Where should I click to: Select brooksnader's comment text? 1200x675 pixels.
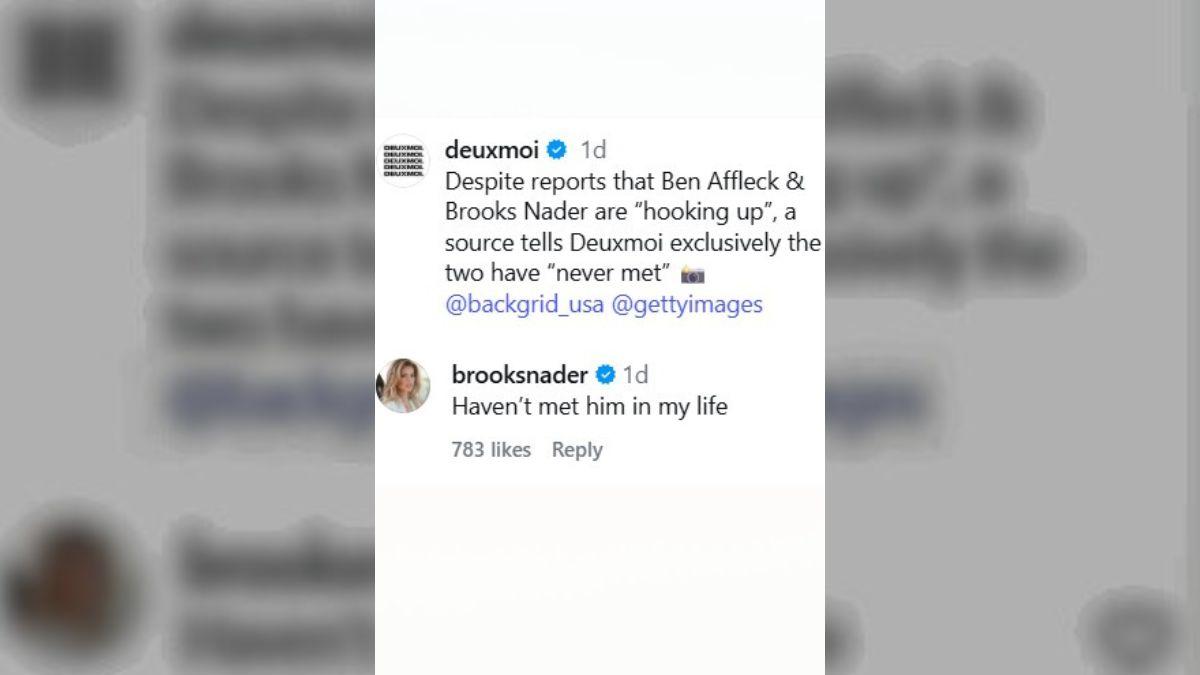click(x=590, y=407)
